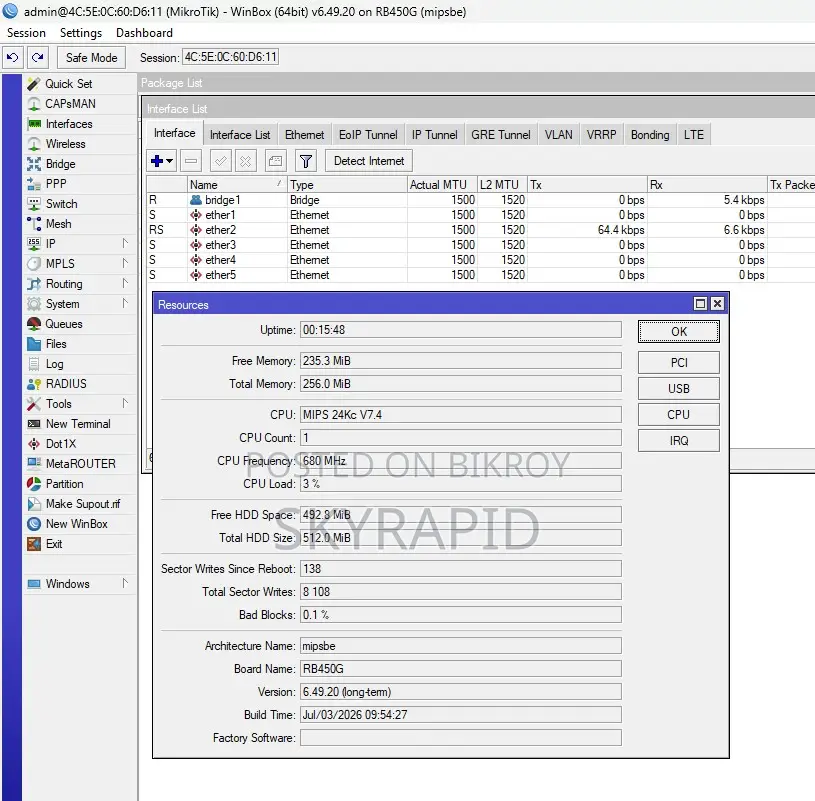This screenshot has height=801, width=815.
Task: Click the disable X icon
Action: pos(245,161)
